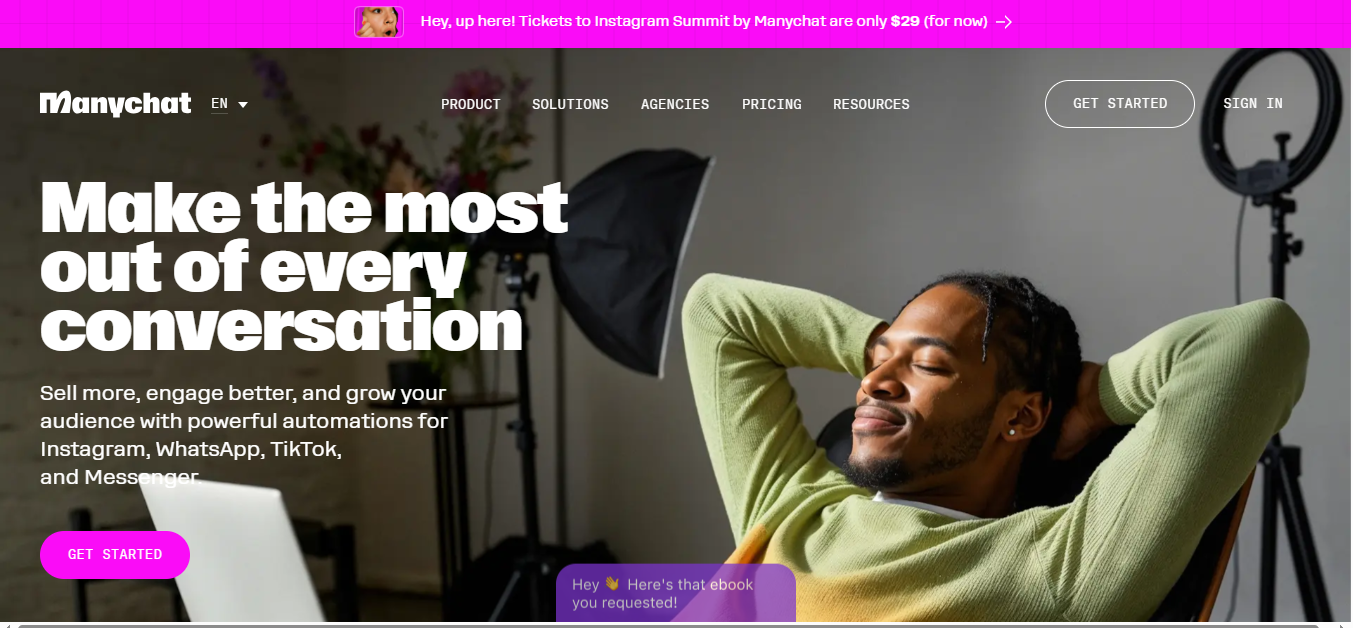Click the purple ebook chat bubble
The width and height of the screenshot is (1353, 628).
pyautogui.click(x=676, y=593)
